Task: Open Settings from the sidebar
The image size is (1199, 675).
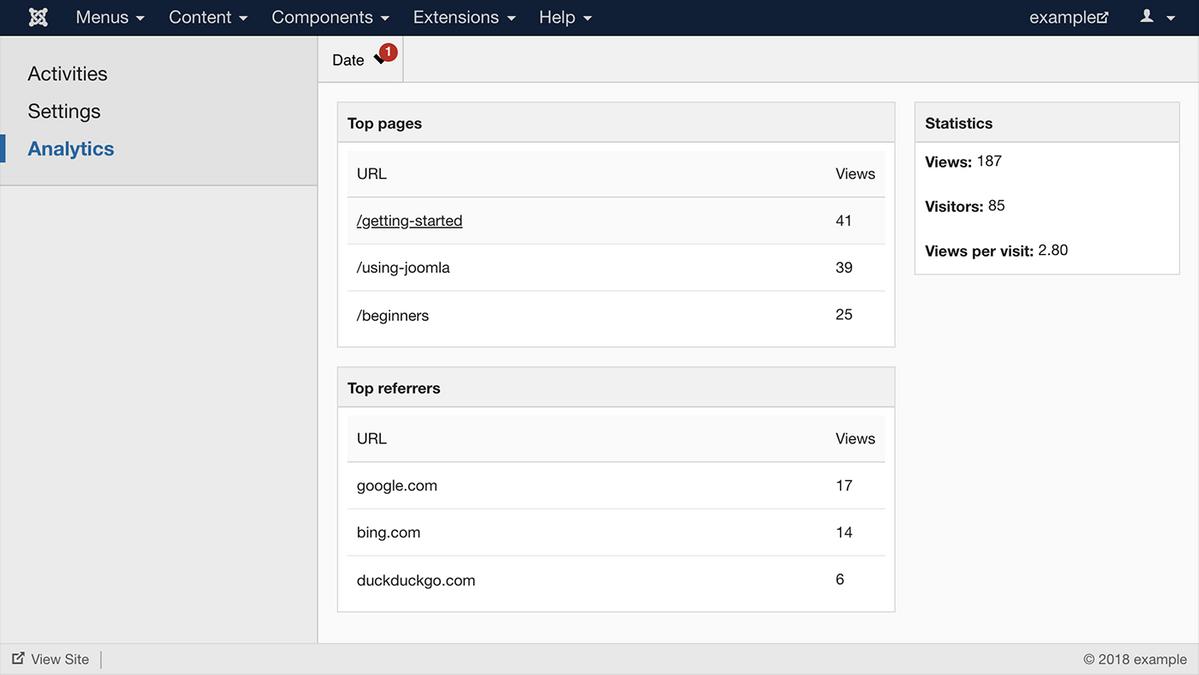Action: [x=63, y=110]
